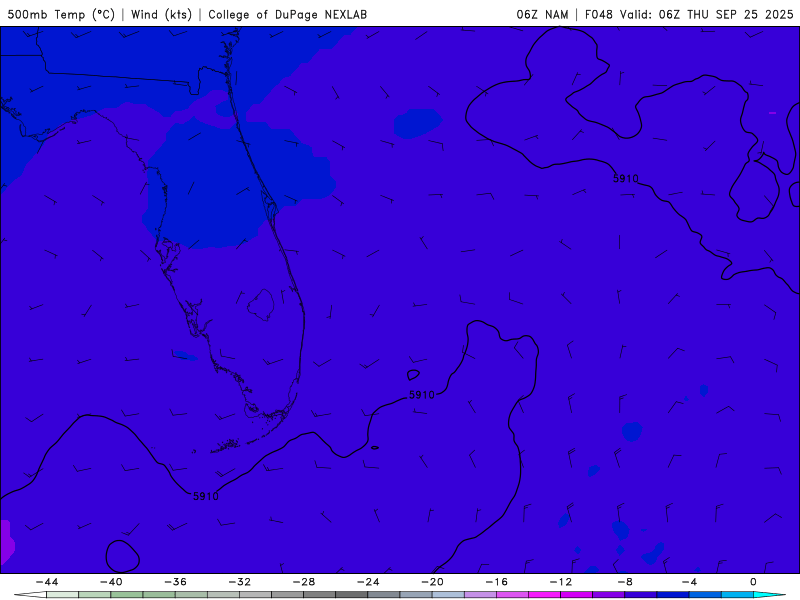Click the 'F048 Valid: 06Z THU SEP 25 2025' text

(689, 14)
